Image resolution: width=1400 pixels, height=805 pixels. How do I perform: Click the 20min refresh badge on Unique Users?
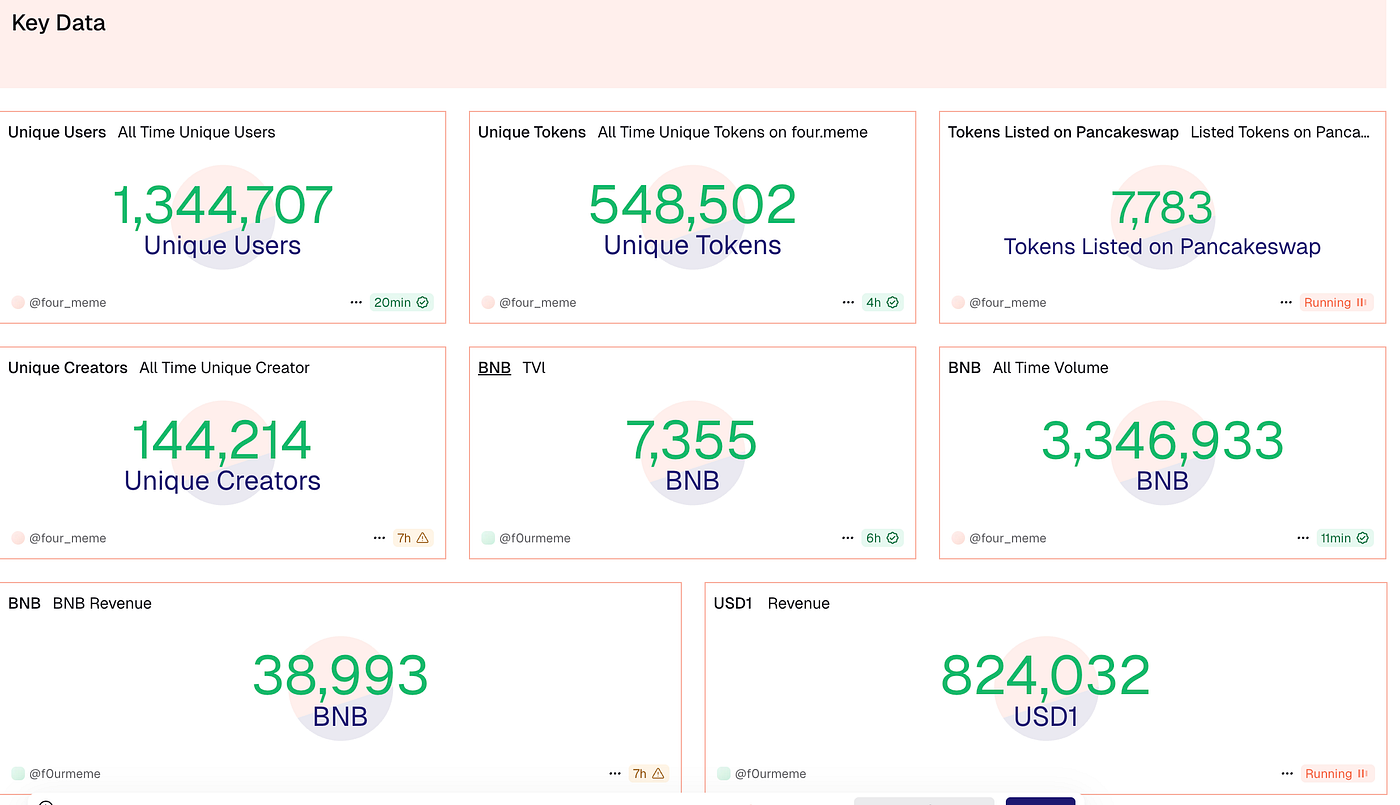pos(401,302)
